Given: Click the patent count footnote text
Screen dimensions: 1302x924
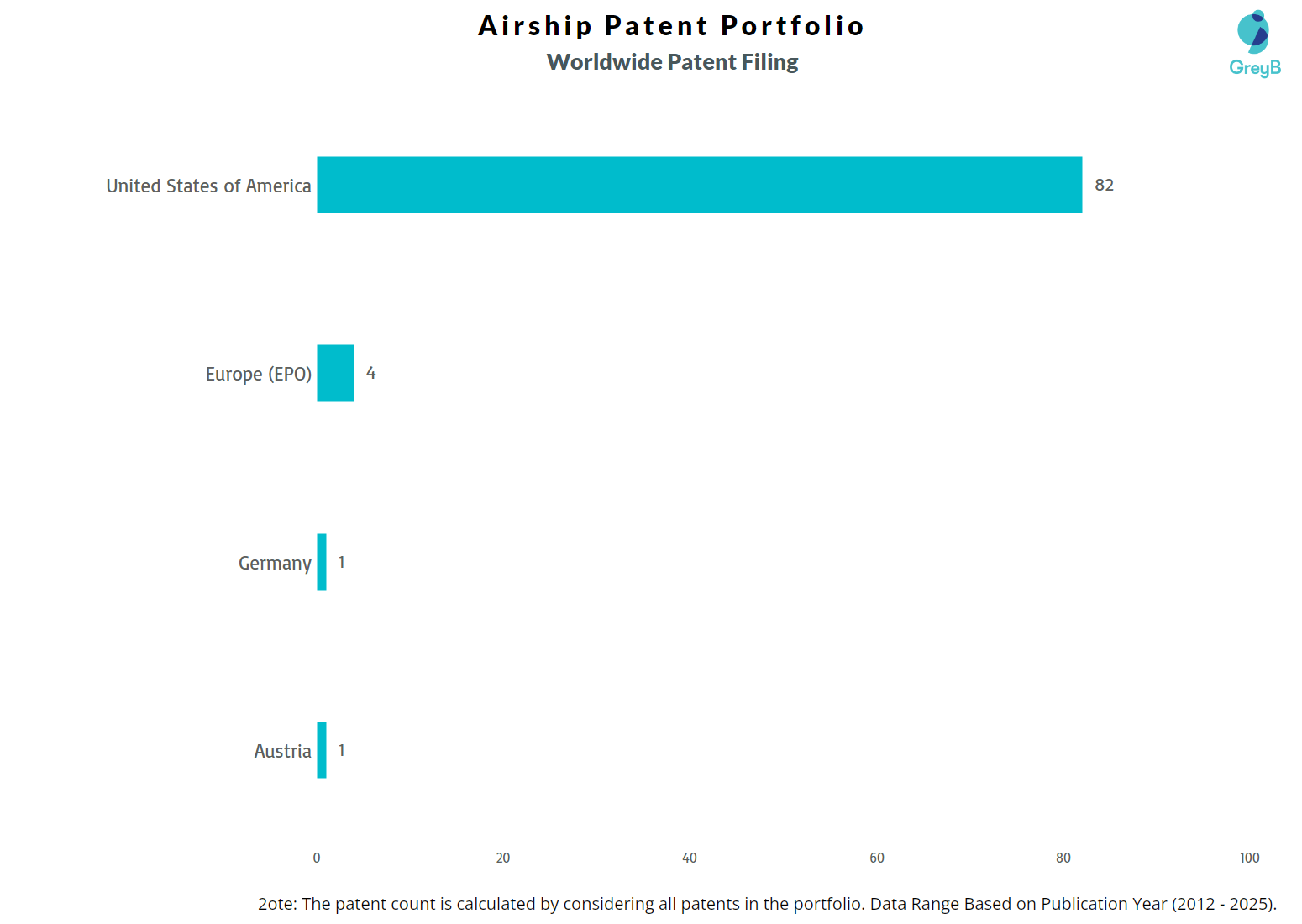Looking at the screenshot, I should [x=767, y=904].
